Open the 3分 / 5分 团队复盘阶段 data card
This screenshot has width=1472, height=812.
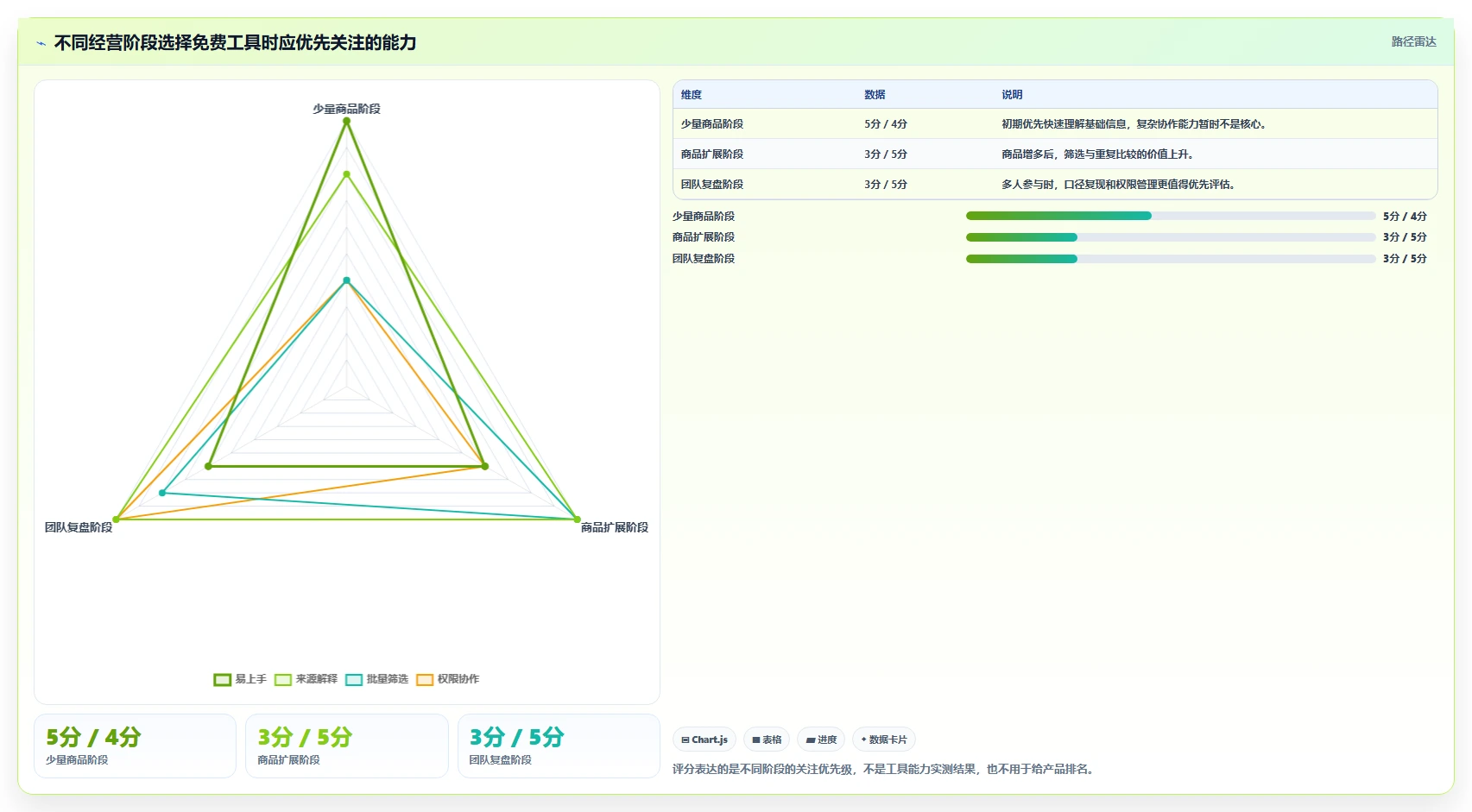[x=559, y=746]
